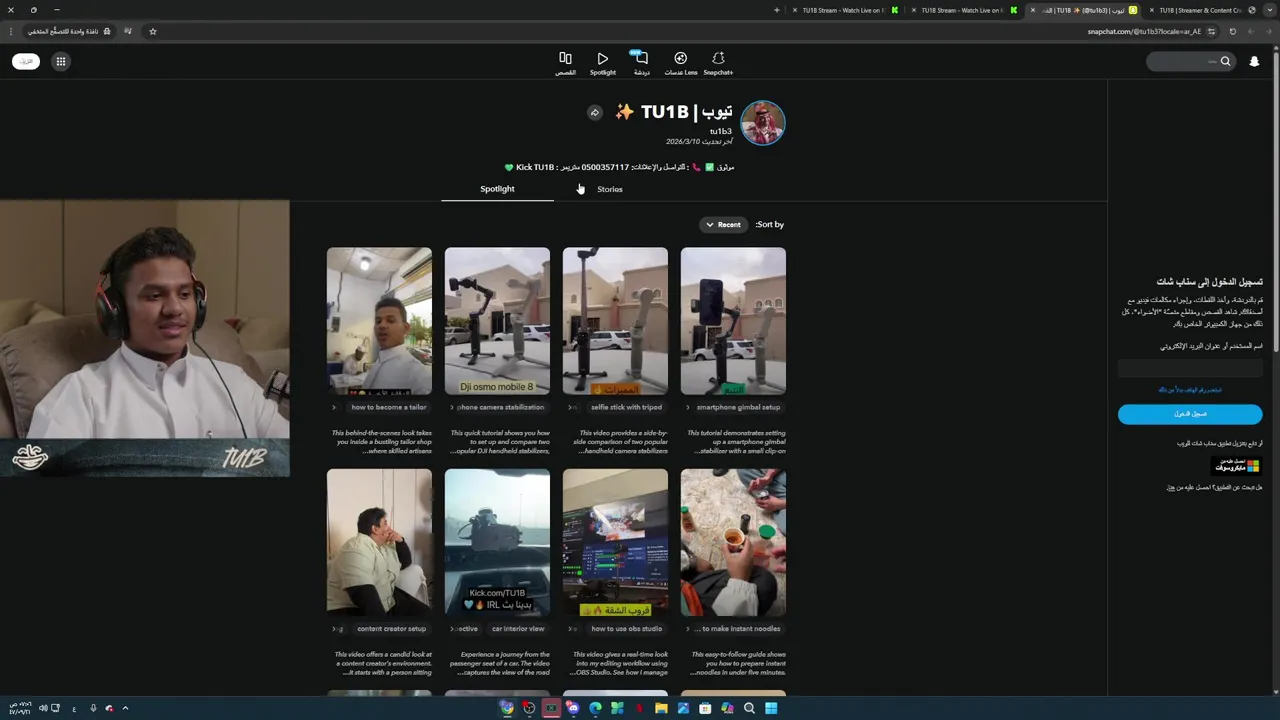The width and height of the screenshot is (1280, 720).
Task: Bookmark the page with the star icon
Action: (153, 31)
